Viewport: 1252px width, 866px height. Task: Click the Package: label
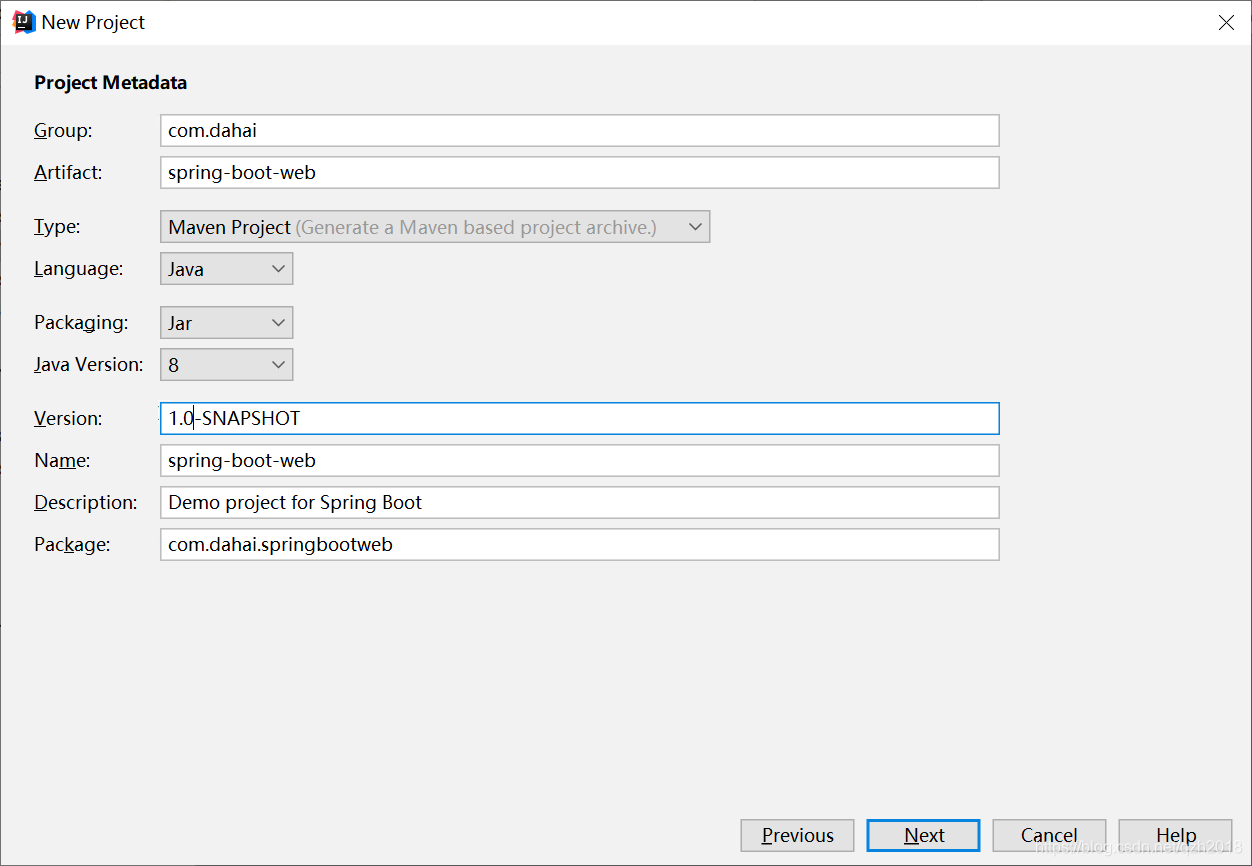(72, 545)
